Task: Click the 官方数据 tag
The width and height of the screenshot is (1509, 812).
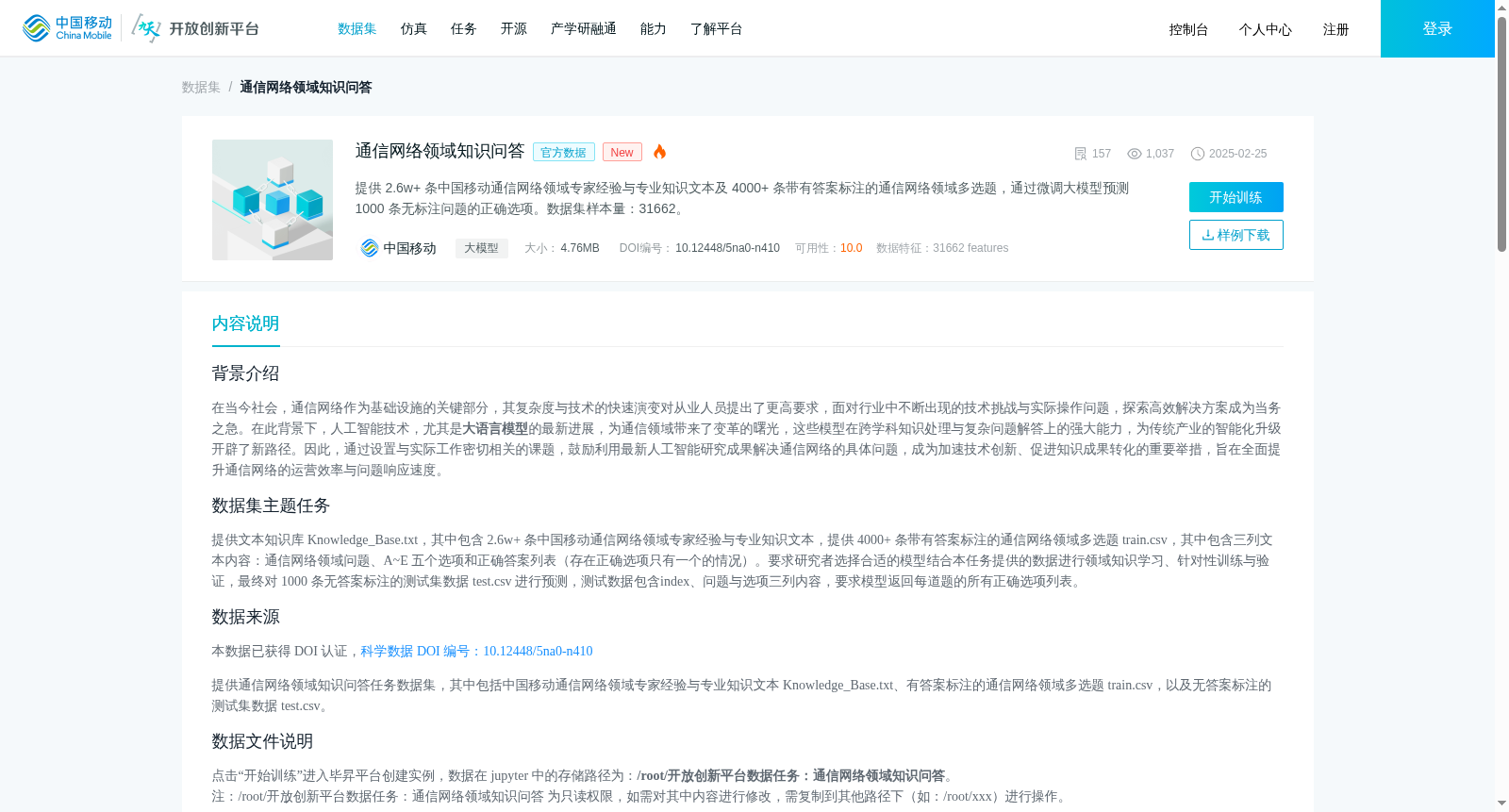Action: pos(564,153)
